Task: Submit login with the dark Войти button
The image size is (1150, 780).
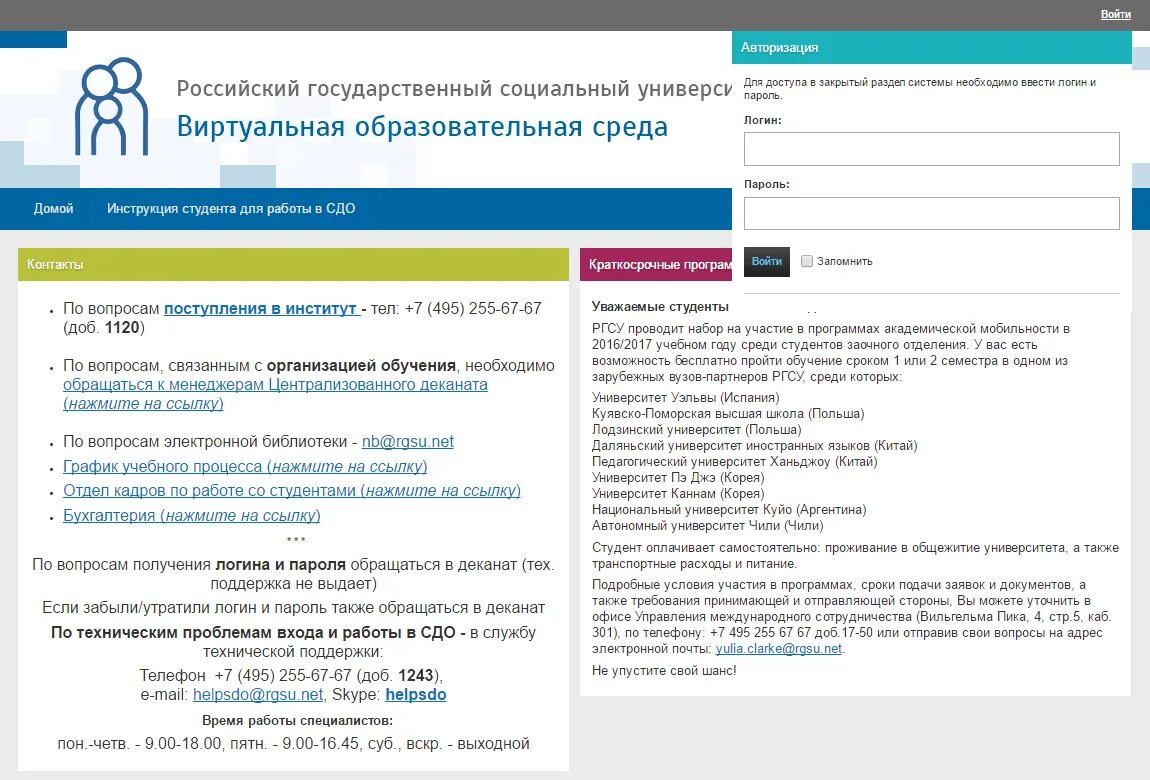Action: click(x=766, y=262)
